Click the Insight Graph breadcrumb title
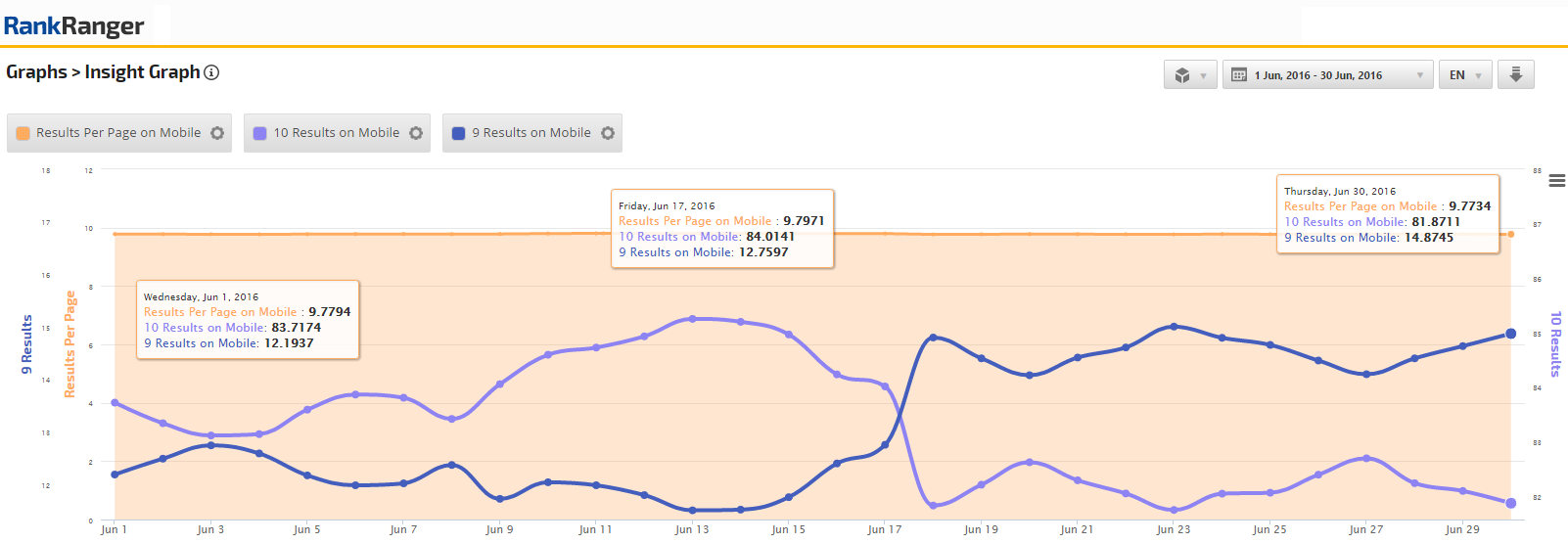The width and height of the screenshot is (1568, 543). pyautogui.click(x=143, y=72)
